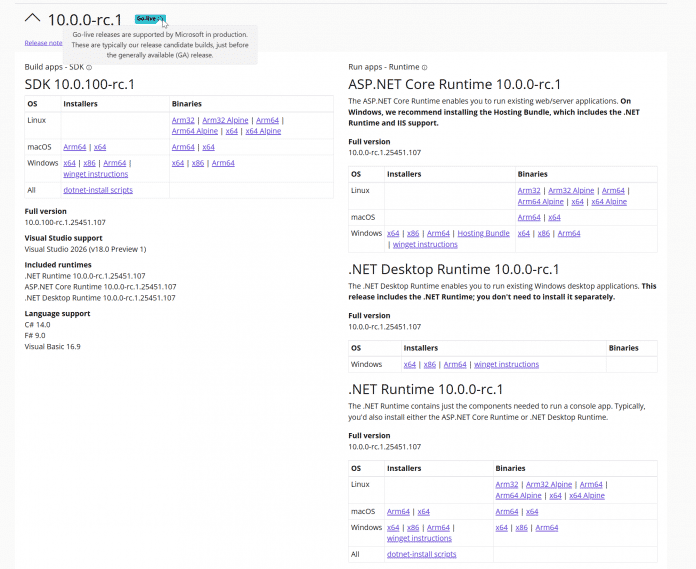696x569 pixels.
Task: Open .NET Desktop Runtime winget instructions
Action: (506, 364)
